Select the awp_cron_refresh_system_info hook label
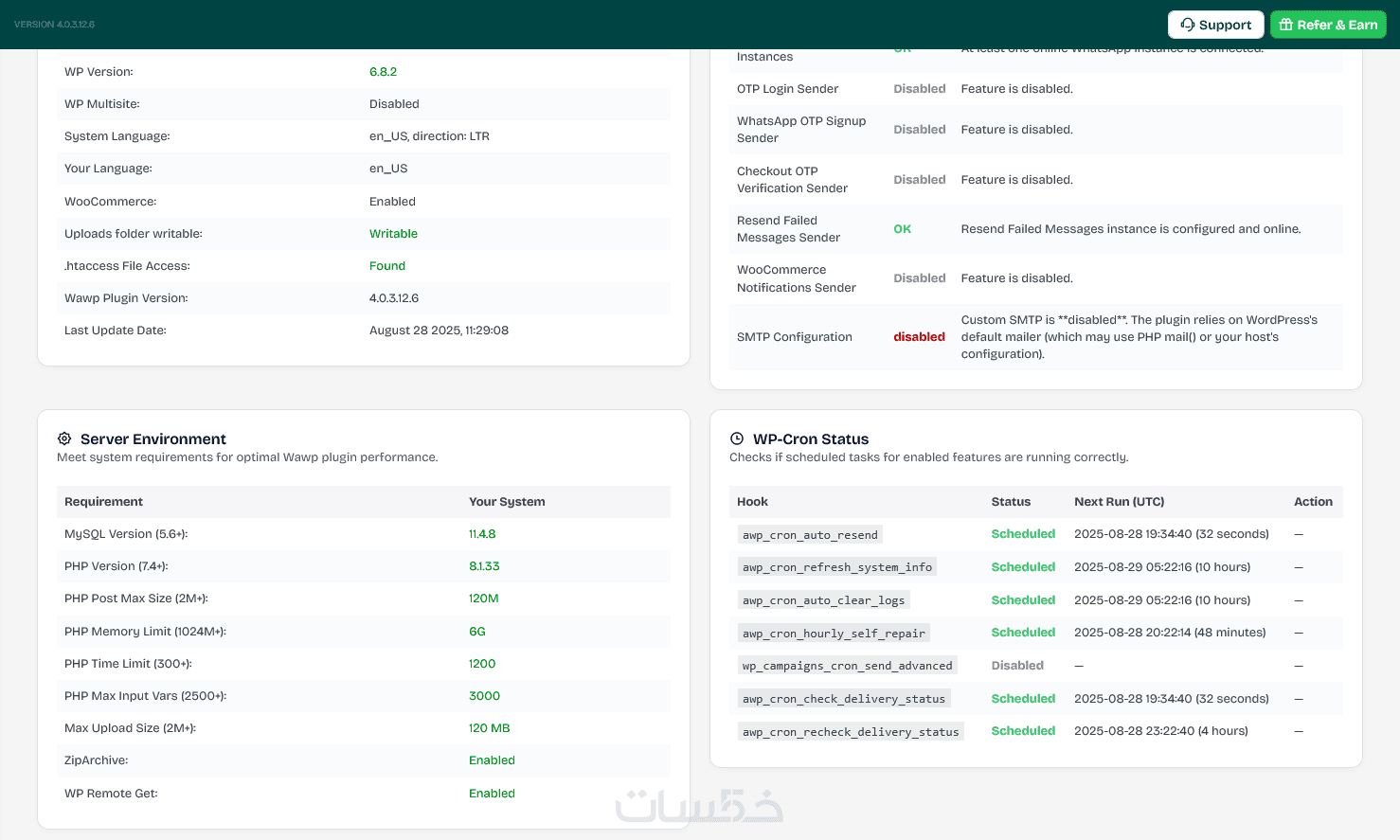The image size is (1400, 840). pos(837,567)
